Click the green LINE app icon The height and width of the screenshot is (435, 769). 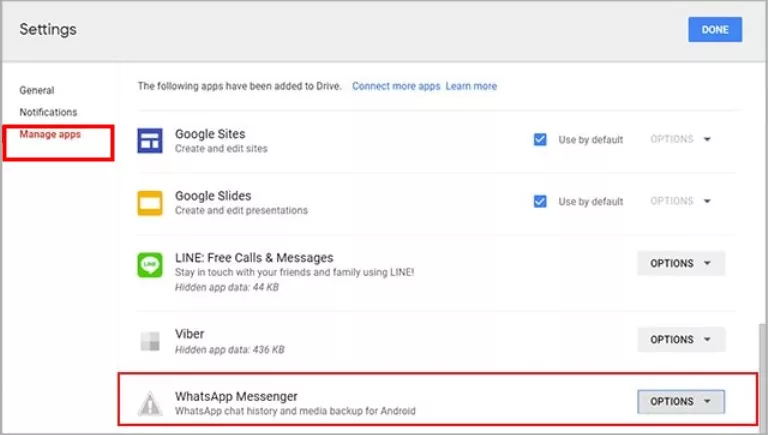tap(150, 264)
